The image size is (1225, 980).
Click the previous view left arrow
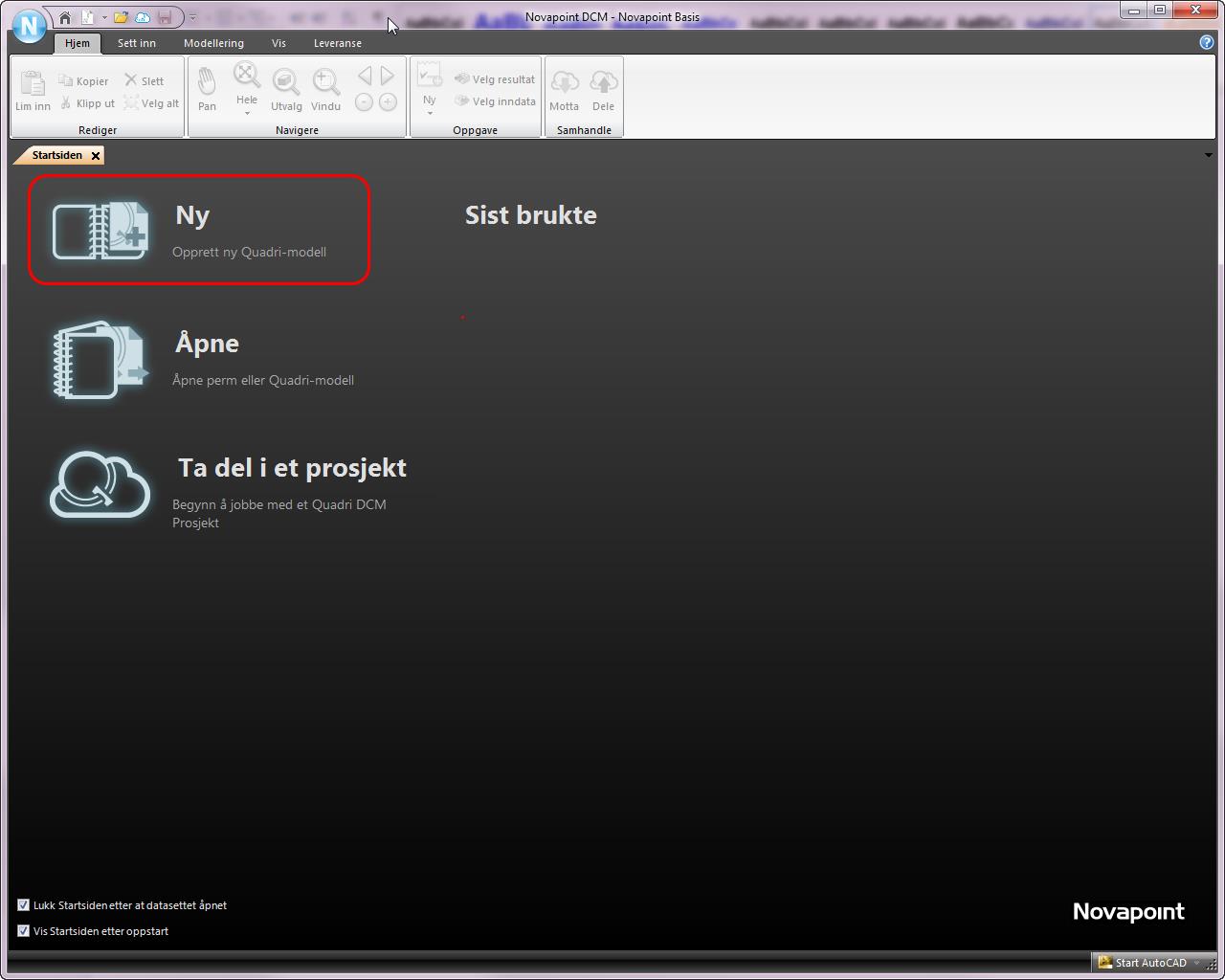coord(365,76)
